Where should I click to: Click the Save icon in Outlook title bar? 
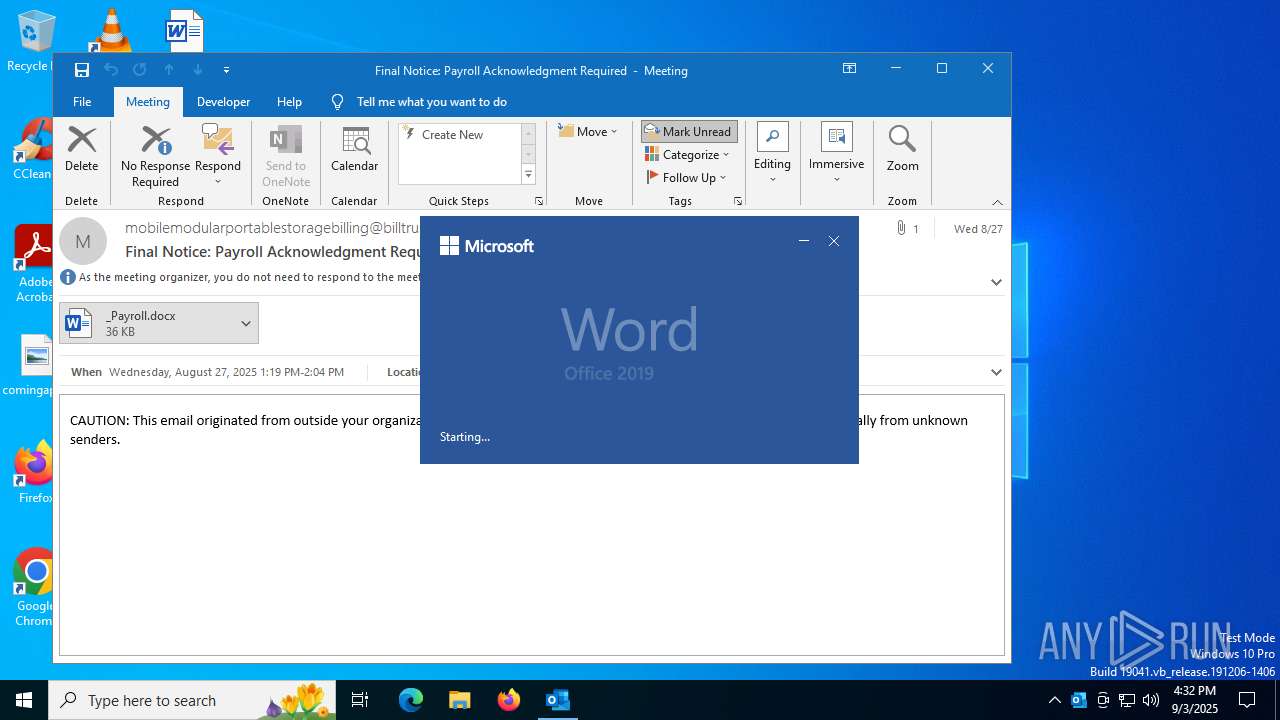(x=82, y=70)
